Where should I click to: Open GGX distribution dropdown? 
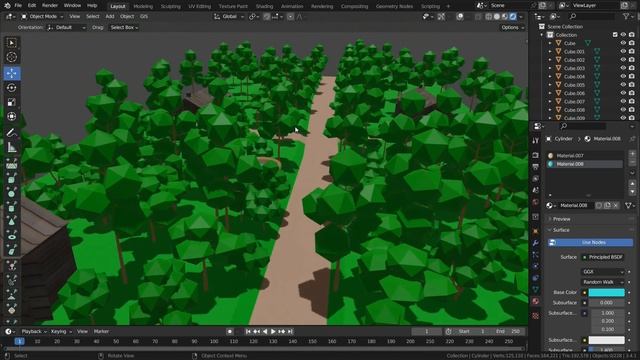(x=603, y=272)
